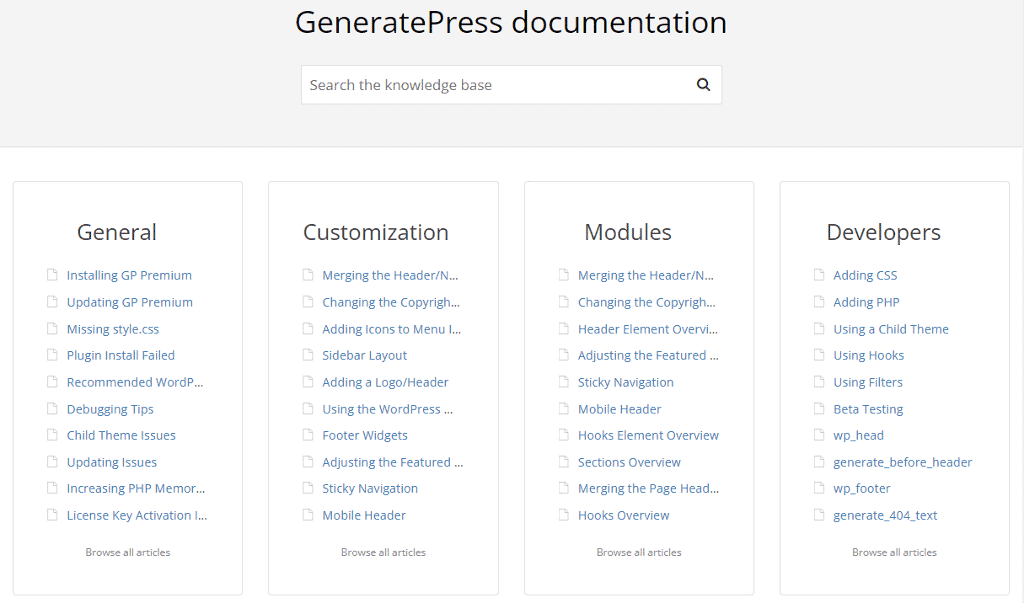Click document icon beside wp_footer
This screenshot has height=603, width=1024.
tap(820, 488)
